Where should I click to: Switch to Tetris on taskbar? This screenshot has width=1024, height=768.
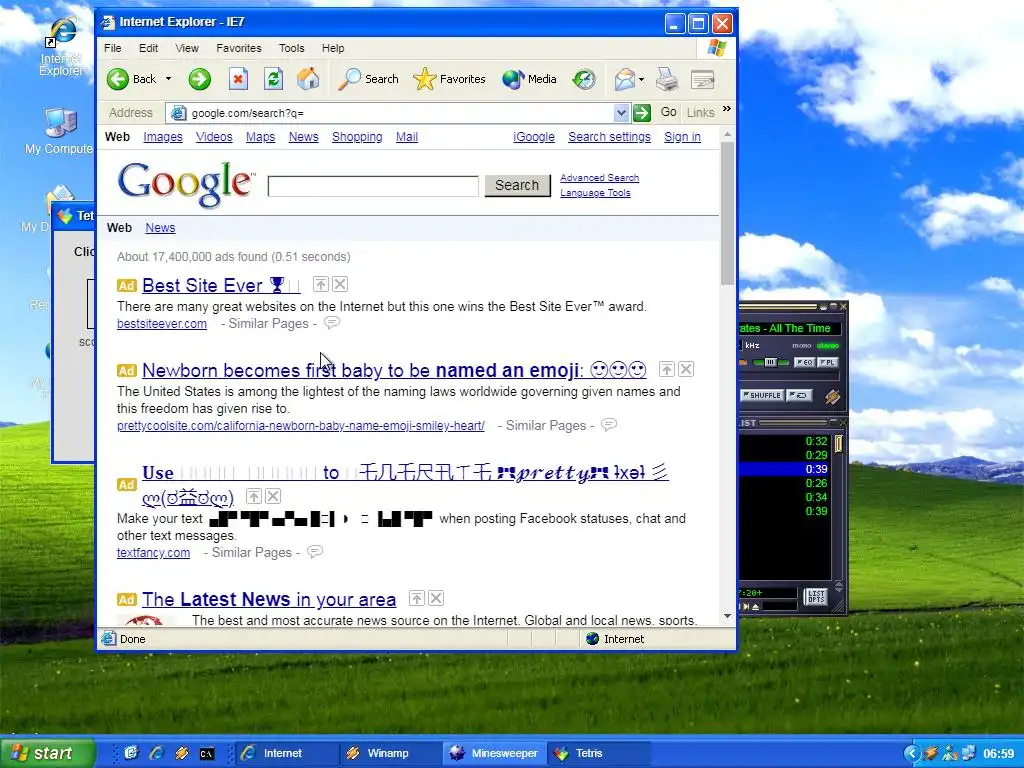point(598,753)
